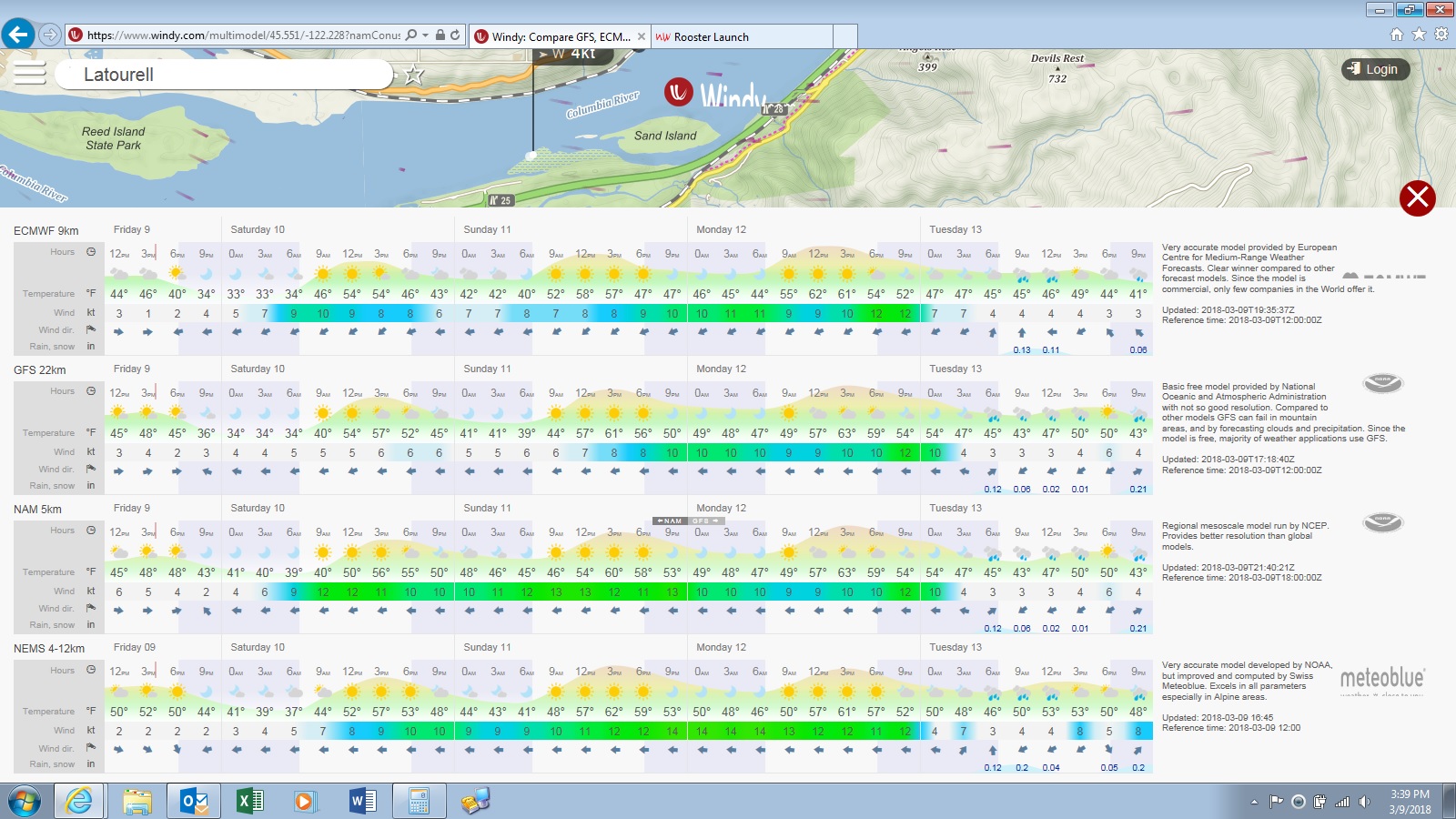The width and height of the screenshot is (1456, 819).
Task: Open the Windy hamburger menu
Action: click(x=29, y=74)
